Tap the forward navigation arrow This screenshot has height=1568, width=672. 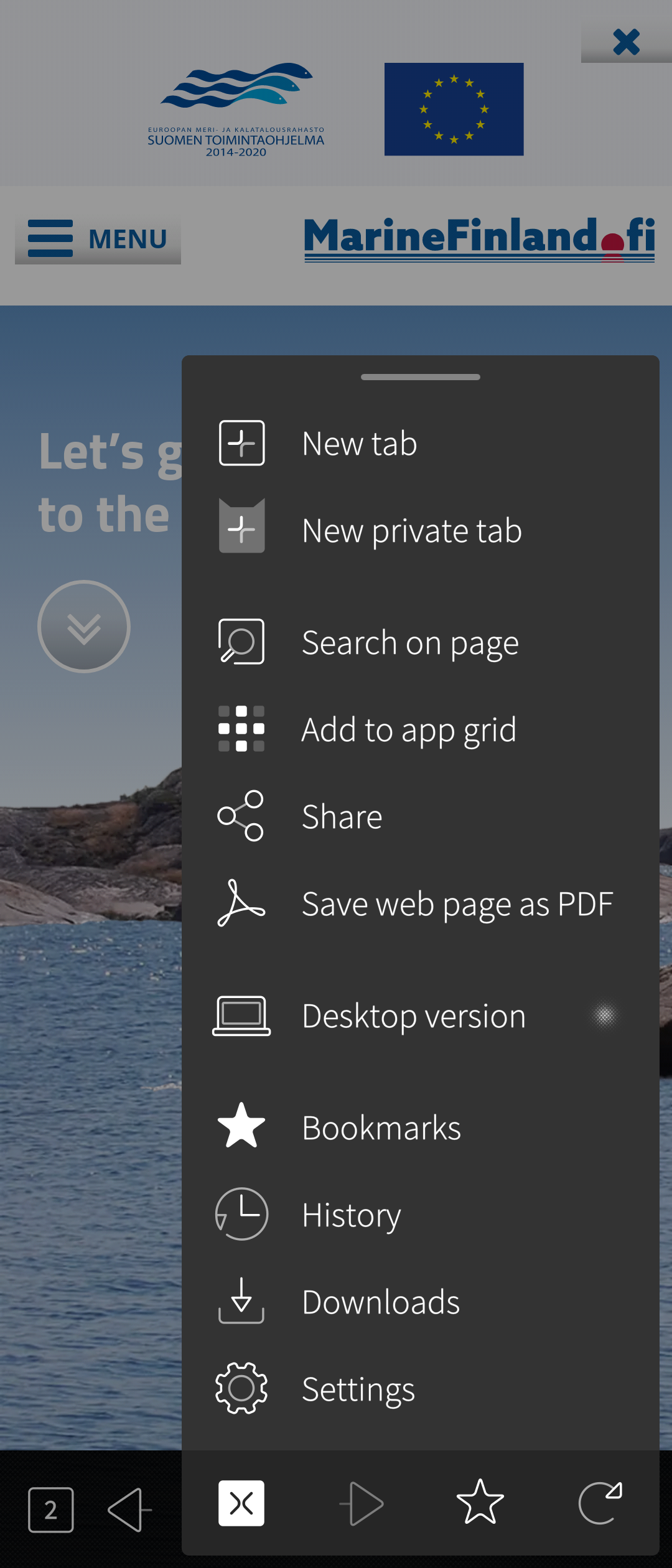pyautogui.click(x=362, y=1503)
